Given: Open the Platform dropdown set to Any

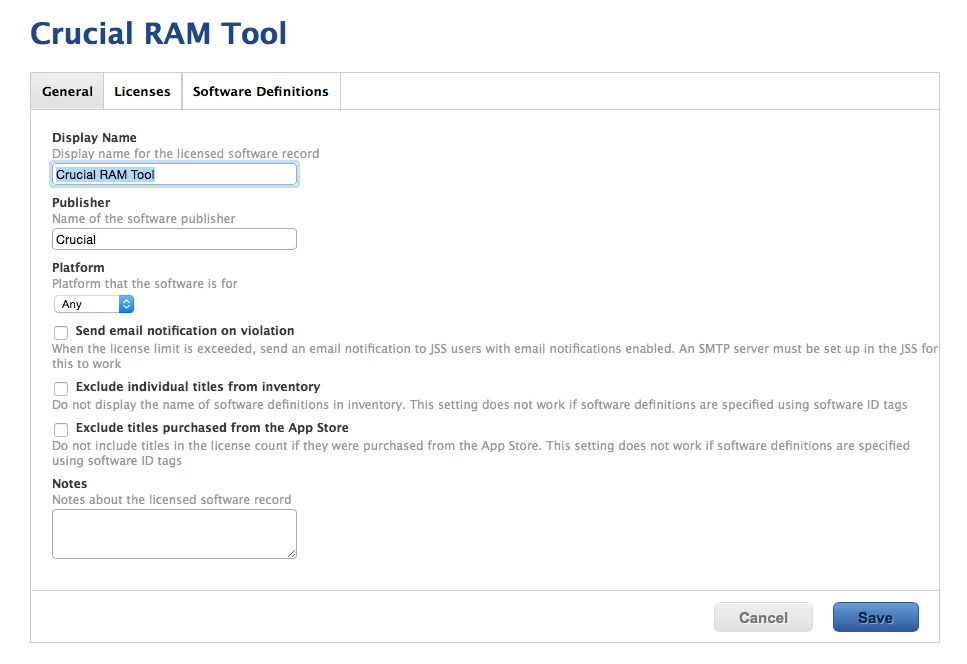Looking at the screenshot, I should coord(94,304).
